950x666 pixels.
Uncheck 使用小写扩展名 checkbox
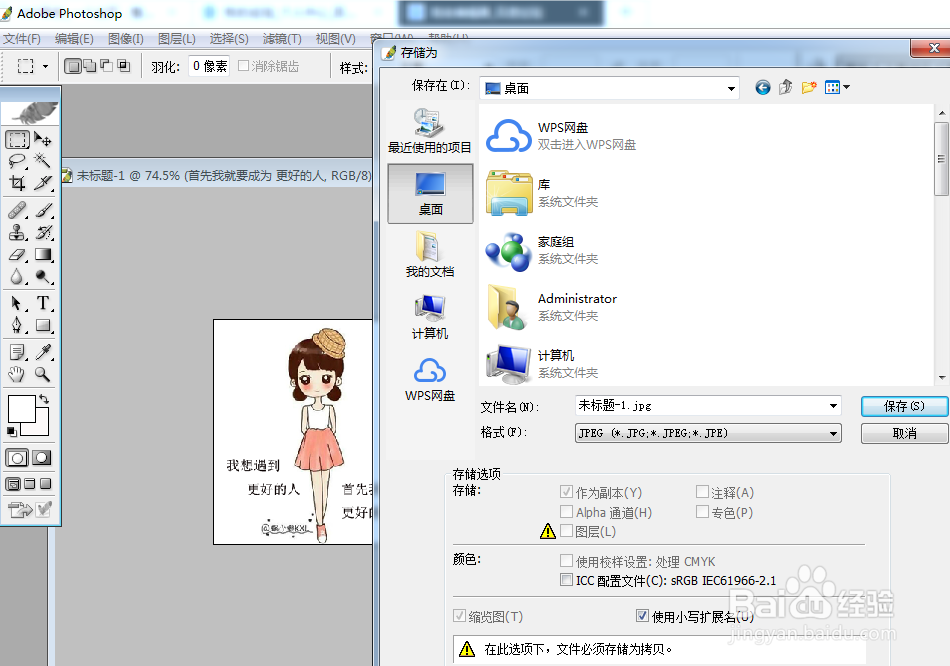point(642,616)
